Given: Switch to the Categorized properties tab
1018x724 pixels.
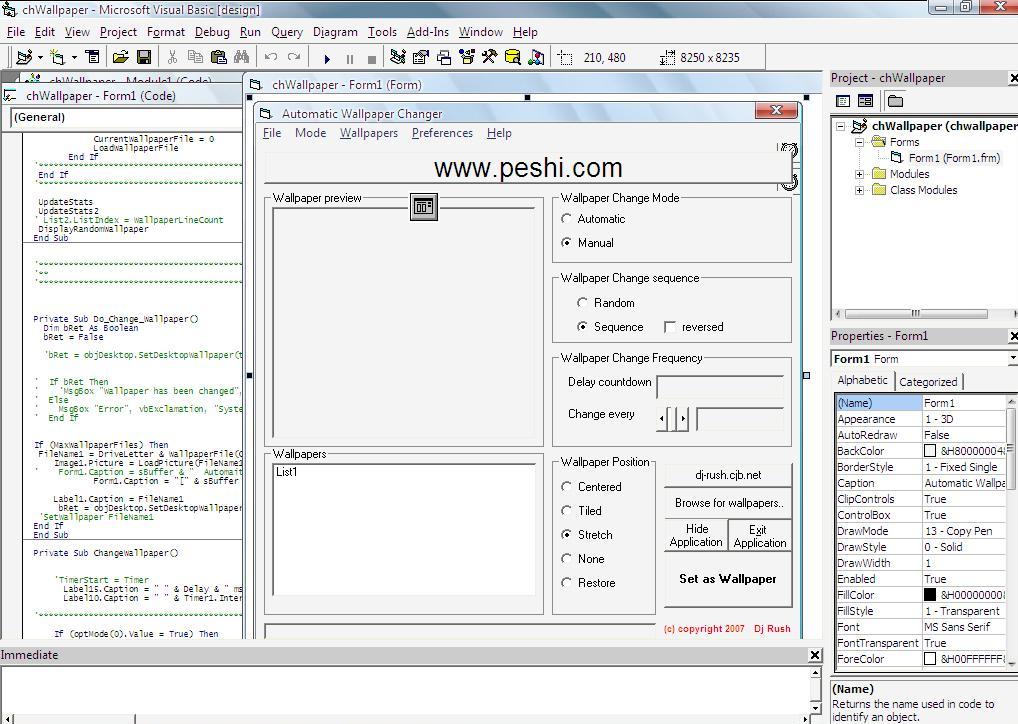Looking at the screenshot, I should click(x=928, y=381).
